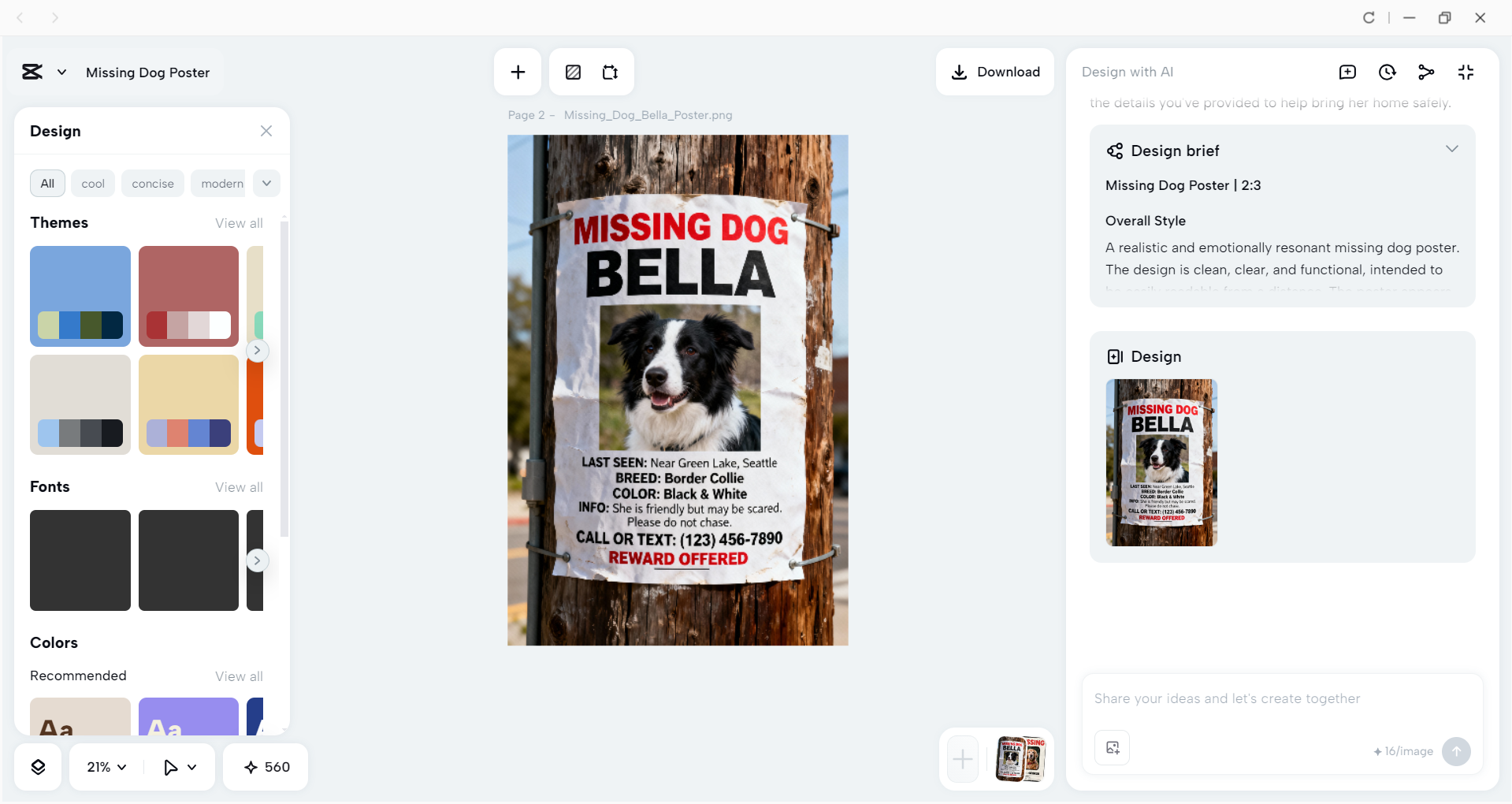
Task: Click the share icon in the AI panel
Action: point(1427,72)
